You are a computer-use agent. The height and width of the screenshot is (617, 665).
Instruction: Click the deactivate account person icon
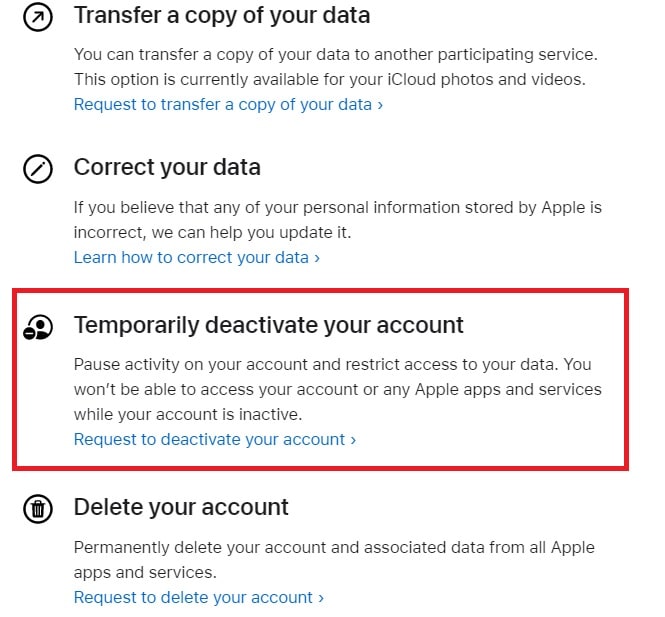(38, 327)
